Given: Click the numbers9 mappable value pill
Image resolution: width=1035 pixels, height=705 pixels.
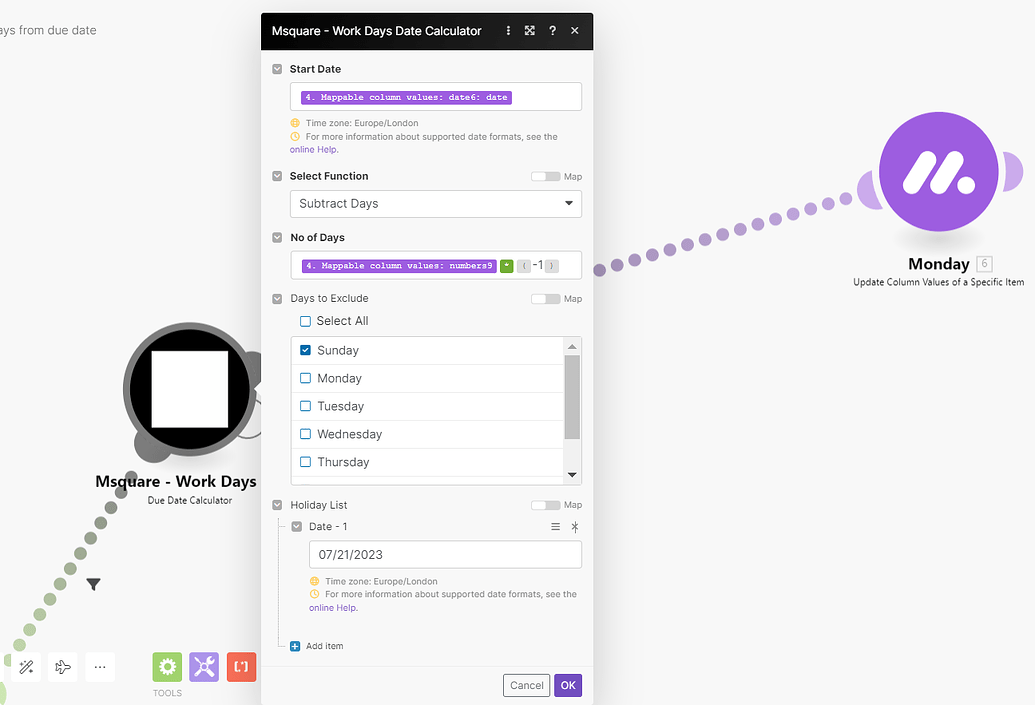Looking at the screenshot, I should [x=399, y=266].
